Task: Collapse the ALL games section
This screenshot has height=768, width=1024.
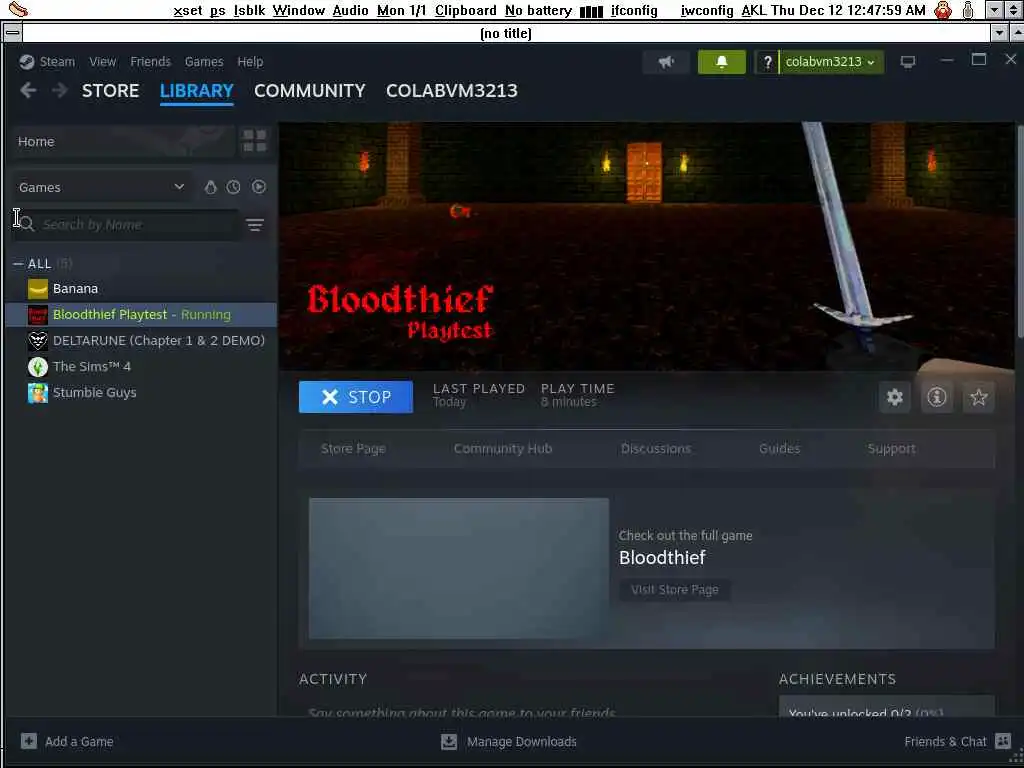Action: click(18, 264)
